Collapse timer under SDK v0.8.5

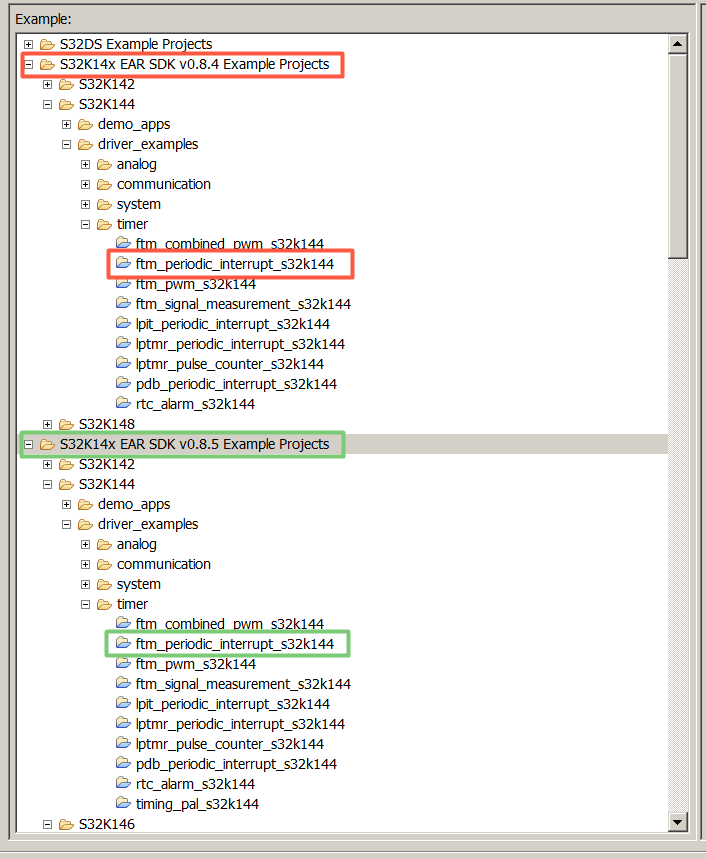(85, 605)
